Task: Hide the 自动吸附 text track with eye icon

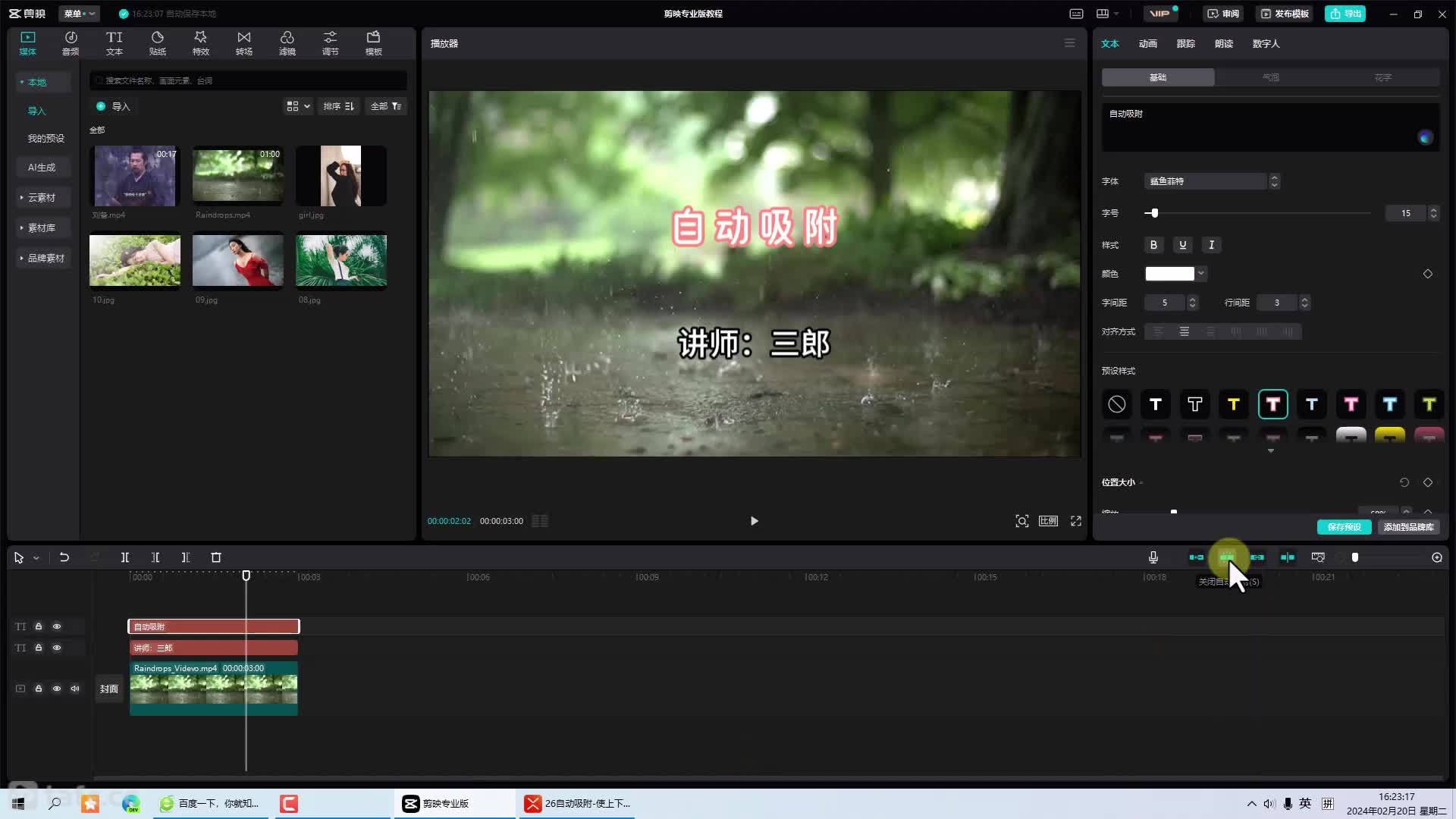Action: (57, 626)
